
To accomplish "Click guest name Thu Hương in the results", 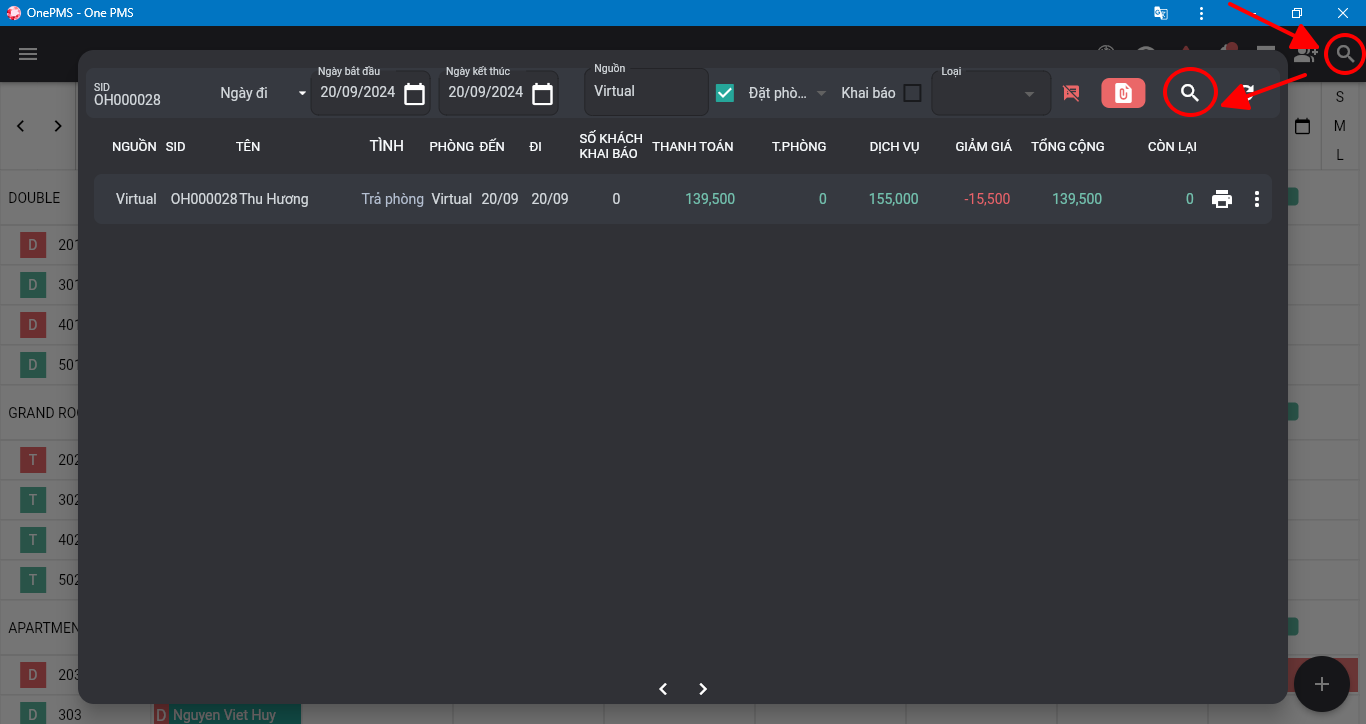I will pos(274,199).
